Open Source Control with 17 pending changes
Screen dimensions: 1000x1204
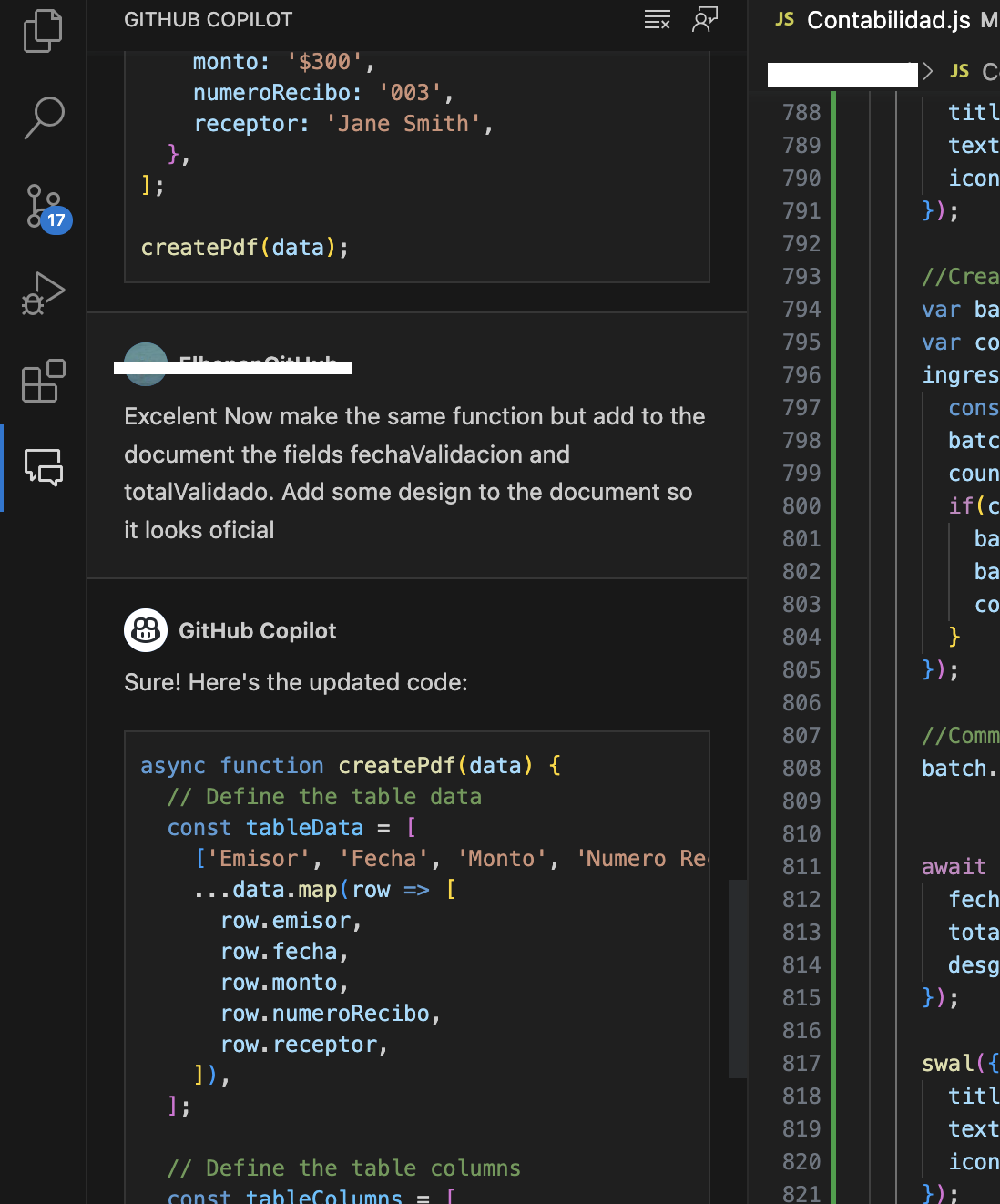coord(46,208)
